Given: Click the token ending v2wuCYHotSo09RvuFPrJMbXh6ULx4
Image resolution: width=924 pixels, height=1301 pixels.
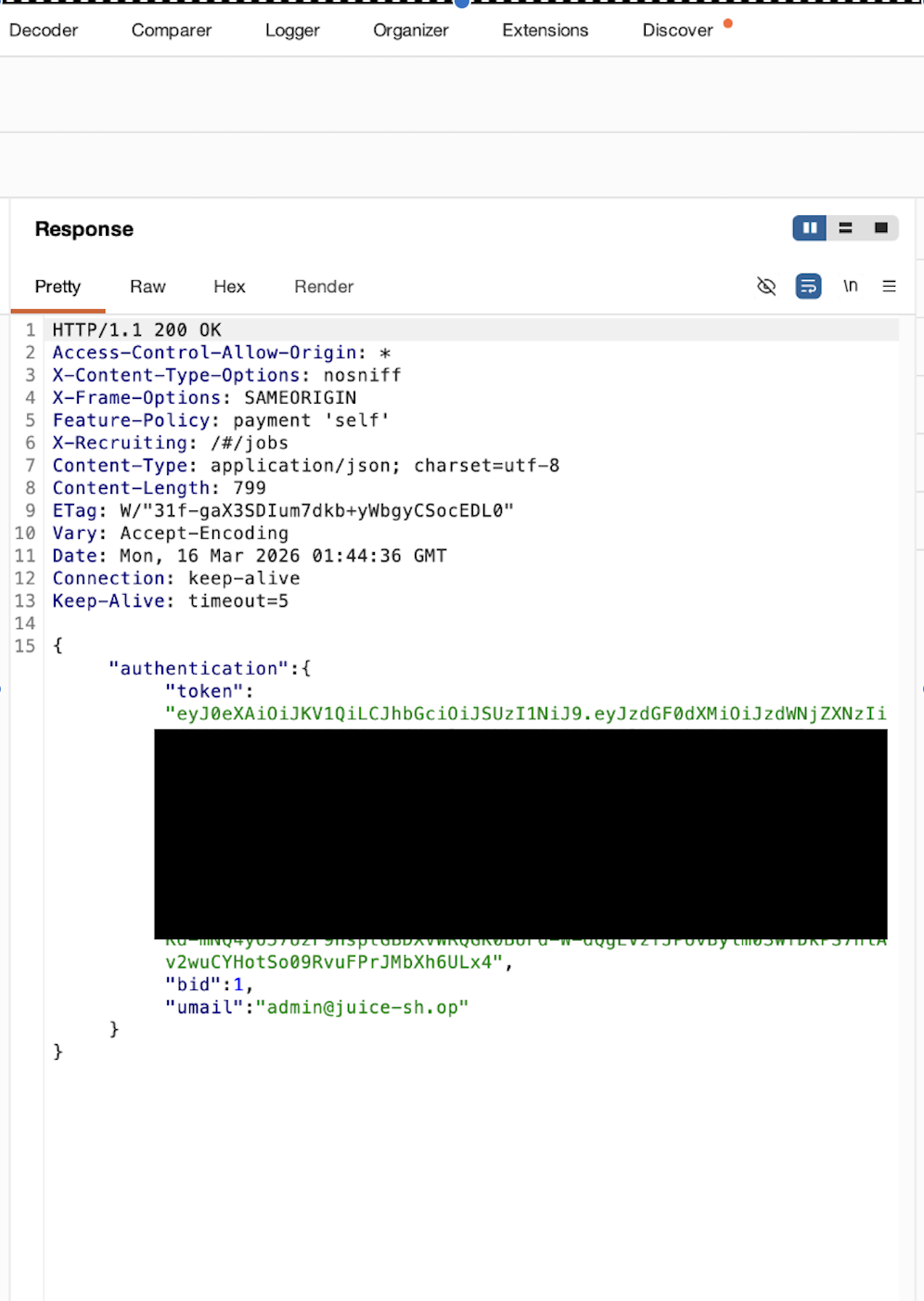Looking at the screenshot, I should (x=334, y=962).
